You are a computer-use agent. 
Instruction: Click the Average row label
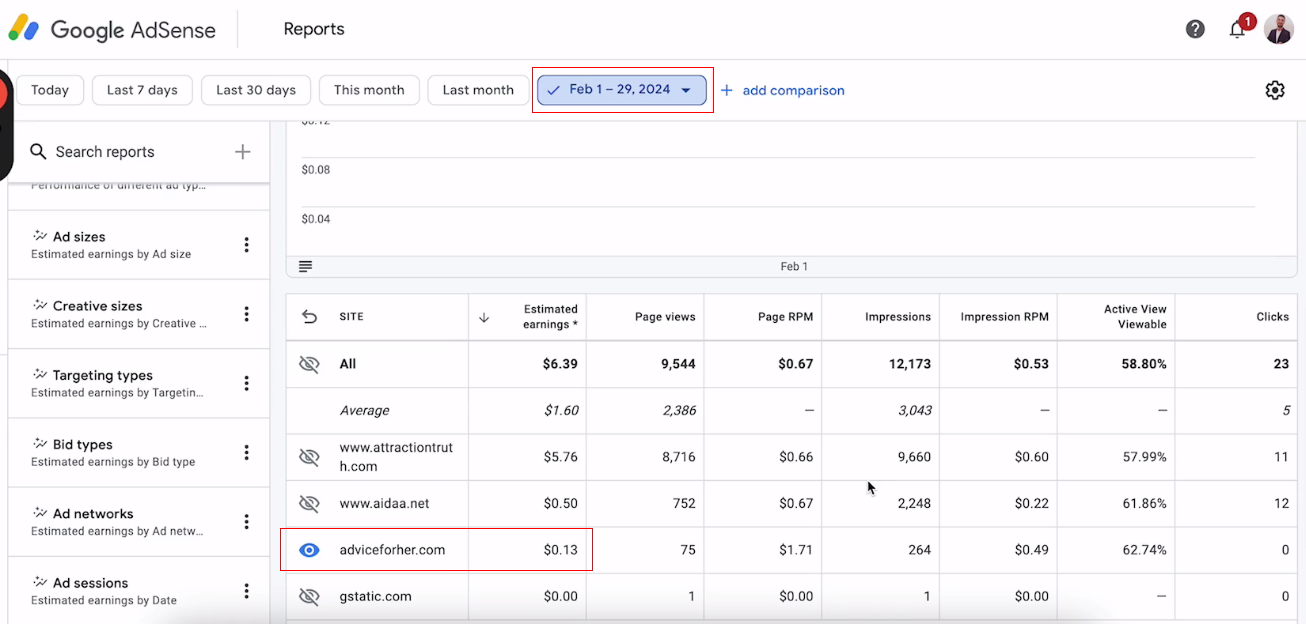tap(364, 410)
